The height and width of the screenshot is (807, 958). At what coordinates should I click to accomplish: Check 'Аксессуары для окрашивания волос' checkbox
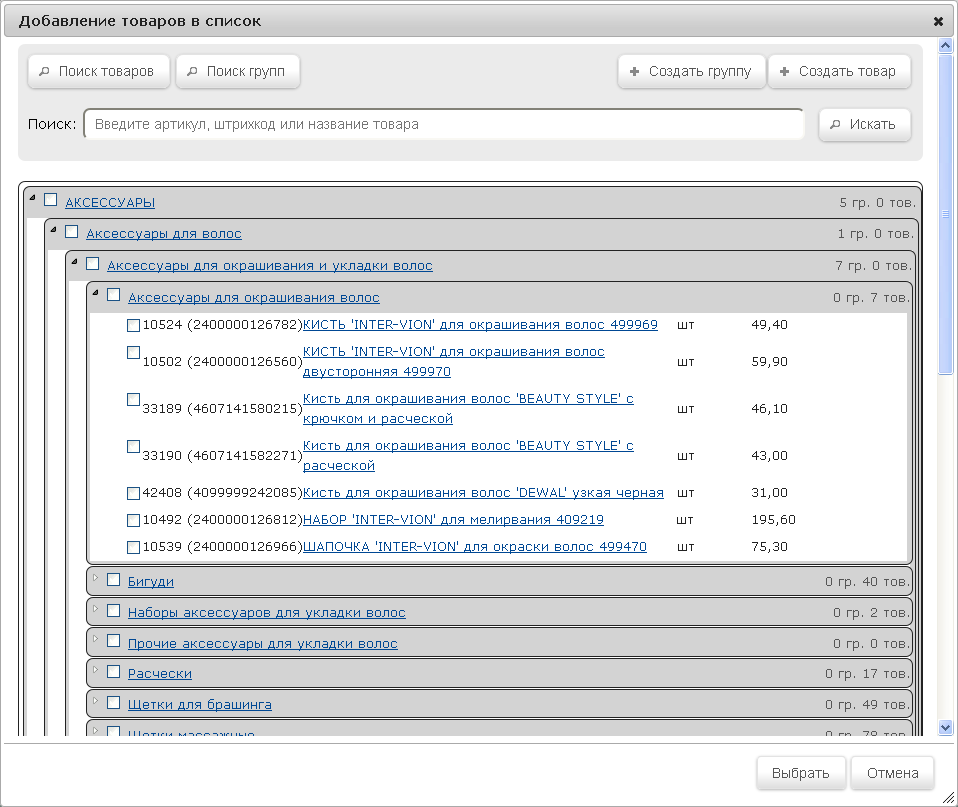[x=113, y=295]
